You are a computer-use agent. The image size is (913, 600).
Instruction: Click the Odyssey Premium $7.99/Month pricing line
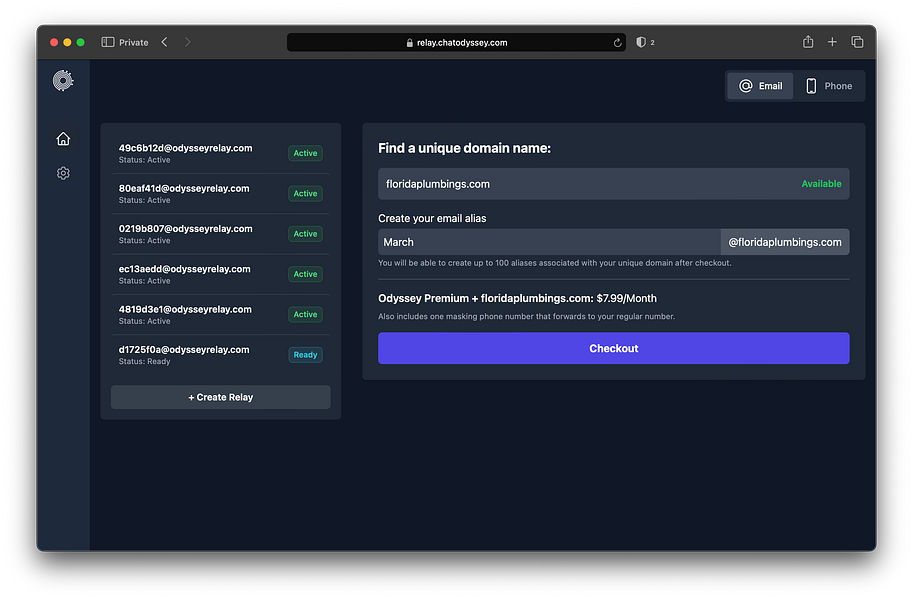pyautogui.click(x=517, y=298)
